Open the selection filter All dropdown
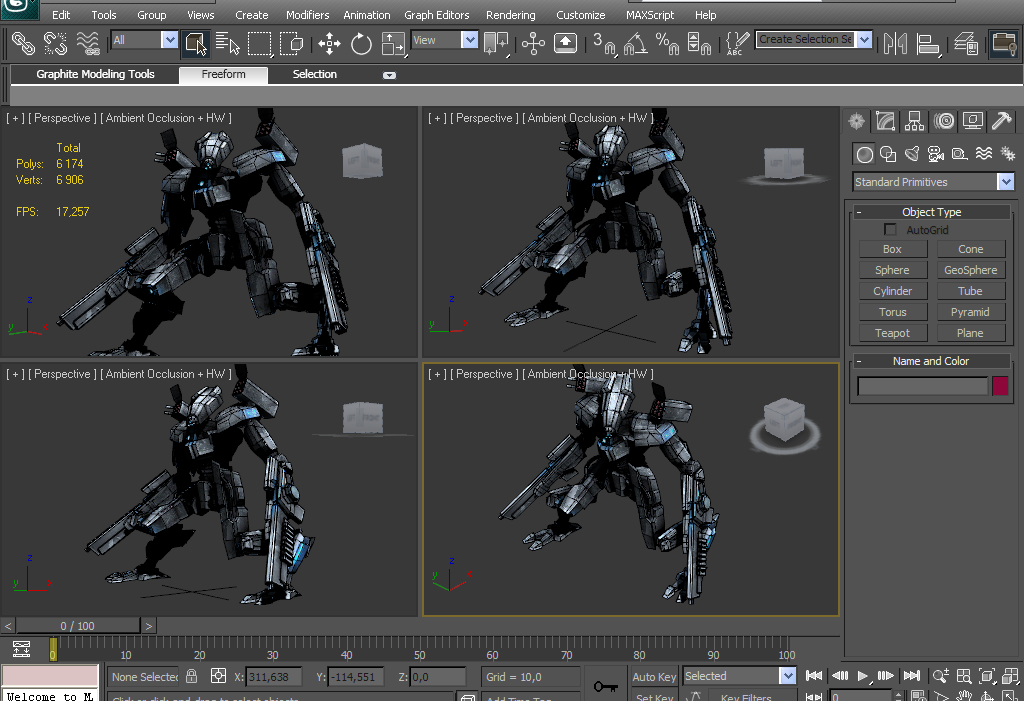The image size is (1024, 701). click(x=168, y=40)
